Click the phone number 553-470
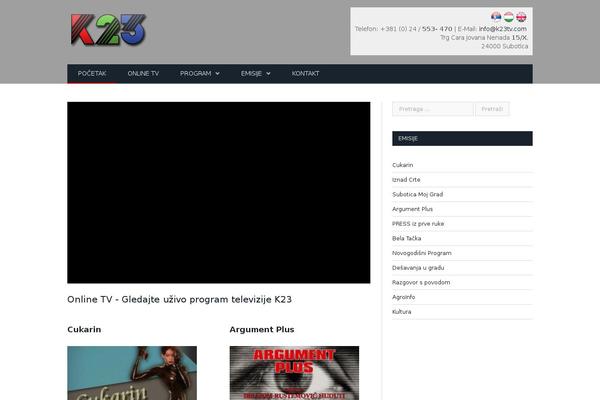600x400 pixels. pyautogui.click(x=437, y=29)
